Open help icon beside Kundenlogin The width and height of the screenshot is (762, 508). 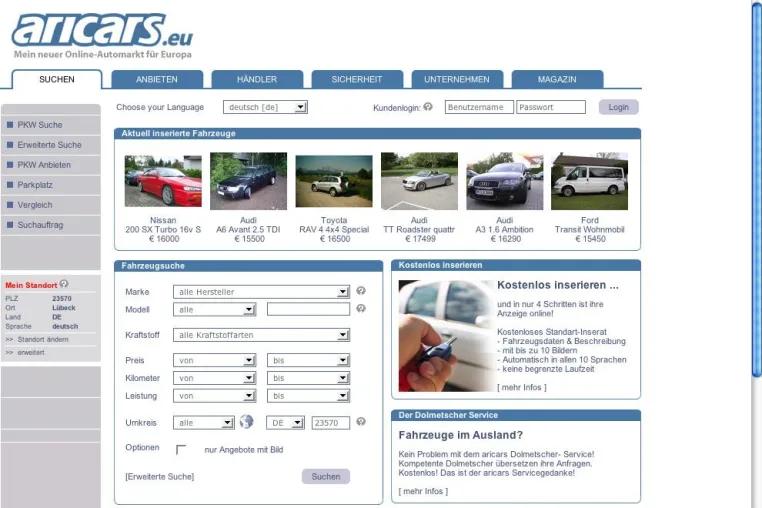click(428, 106)
